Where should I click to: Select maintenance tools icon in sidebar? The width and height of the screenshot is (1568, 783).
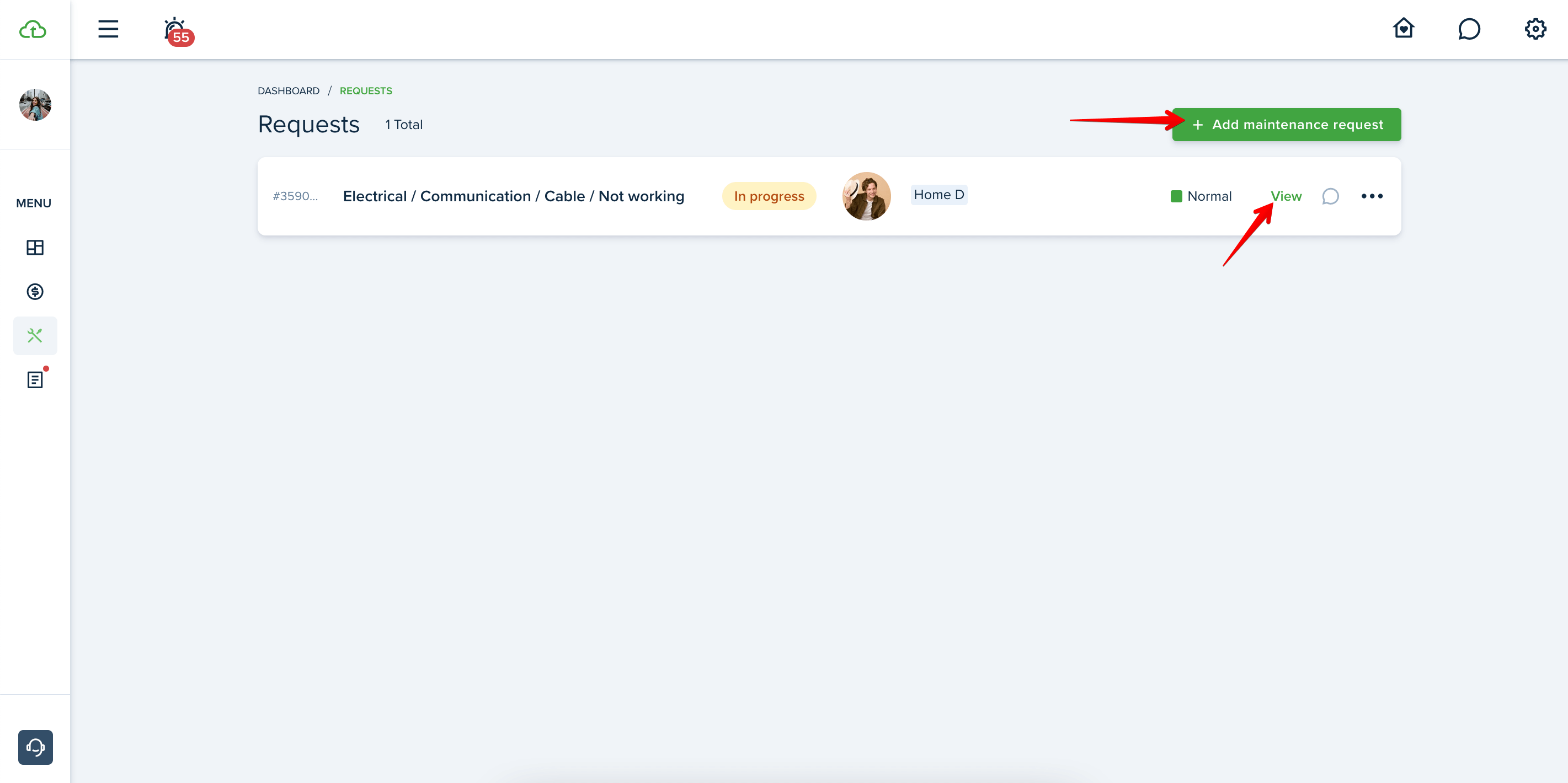[x=35, y=336]
